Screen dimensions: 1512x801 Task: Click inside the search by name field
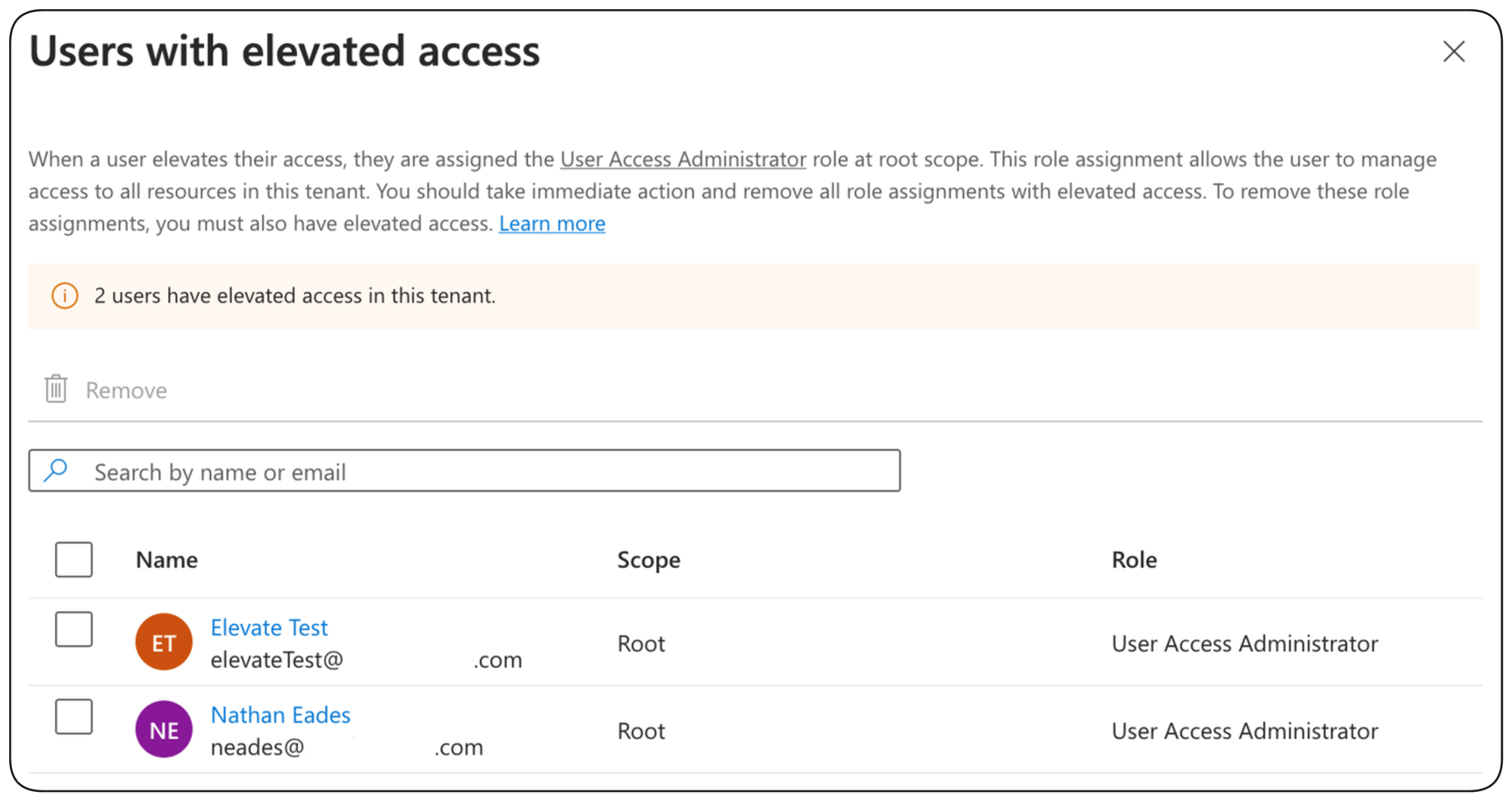454,470
